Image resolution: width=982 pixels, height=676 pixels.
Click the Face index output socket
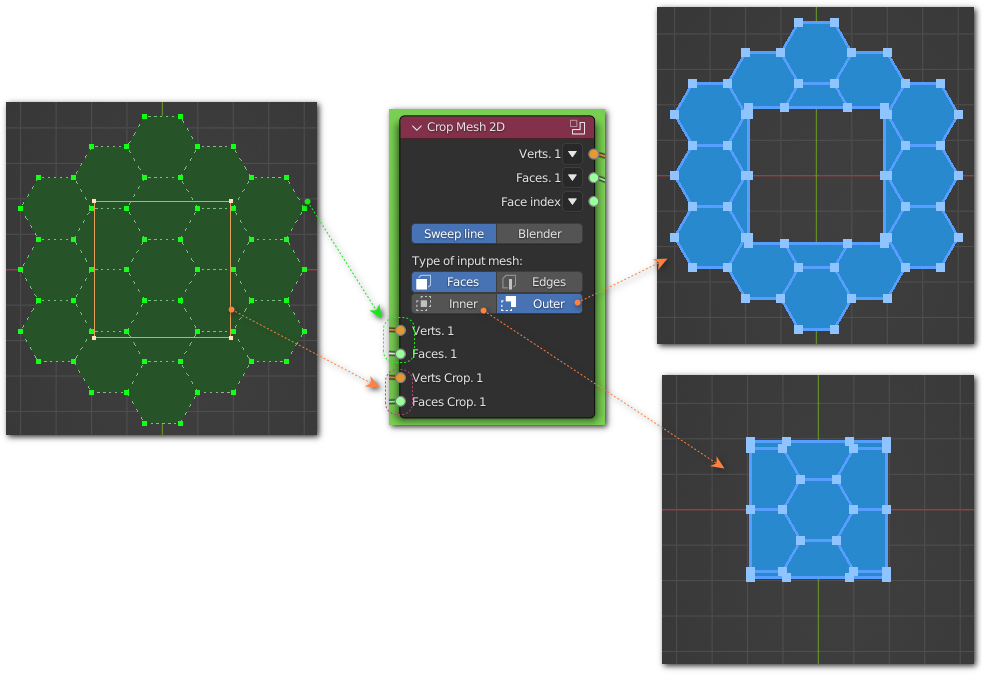point(594,202)
